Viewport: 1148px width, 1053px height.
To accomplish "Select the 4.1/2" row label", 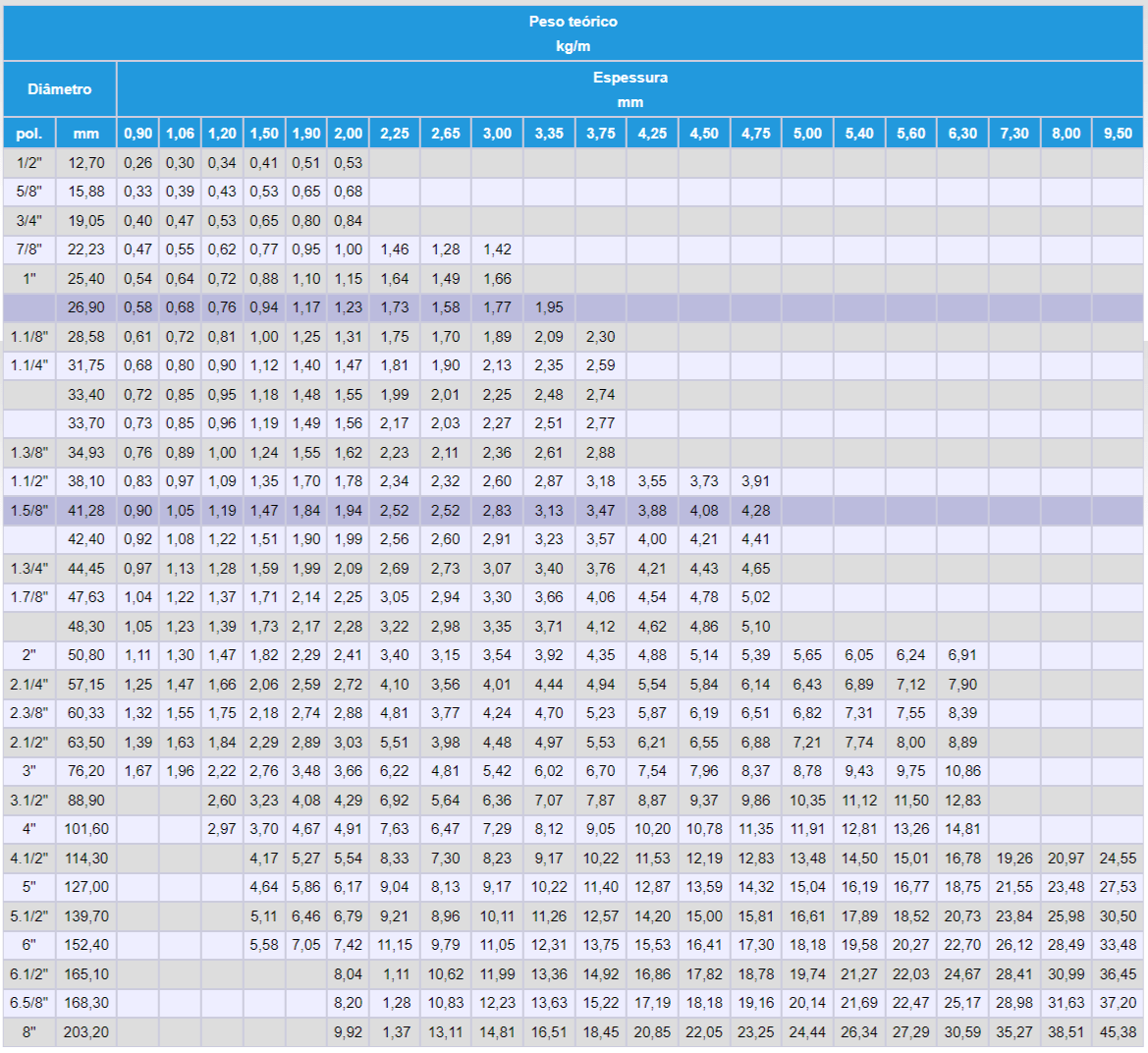I will 29,859.
